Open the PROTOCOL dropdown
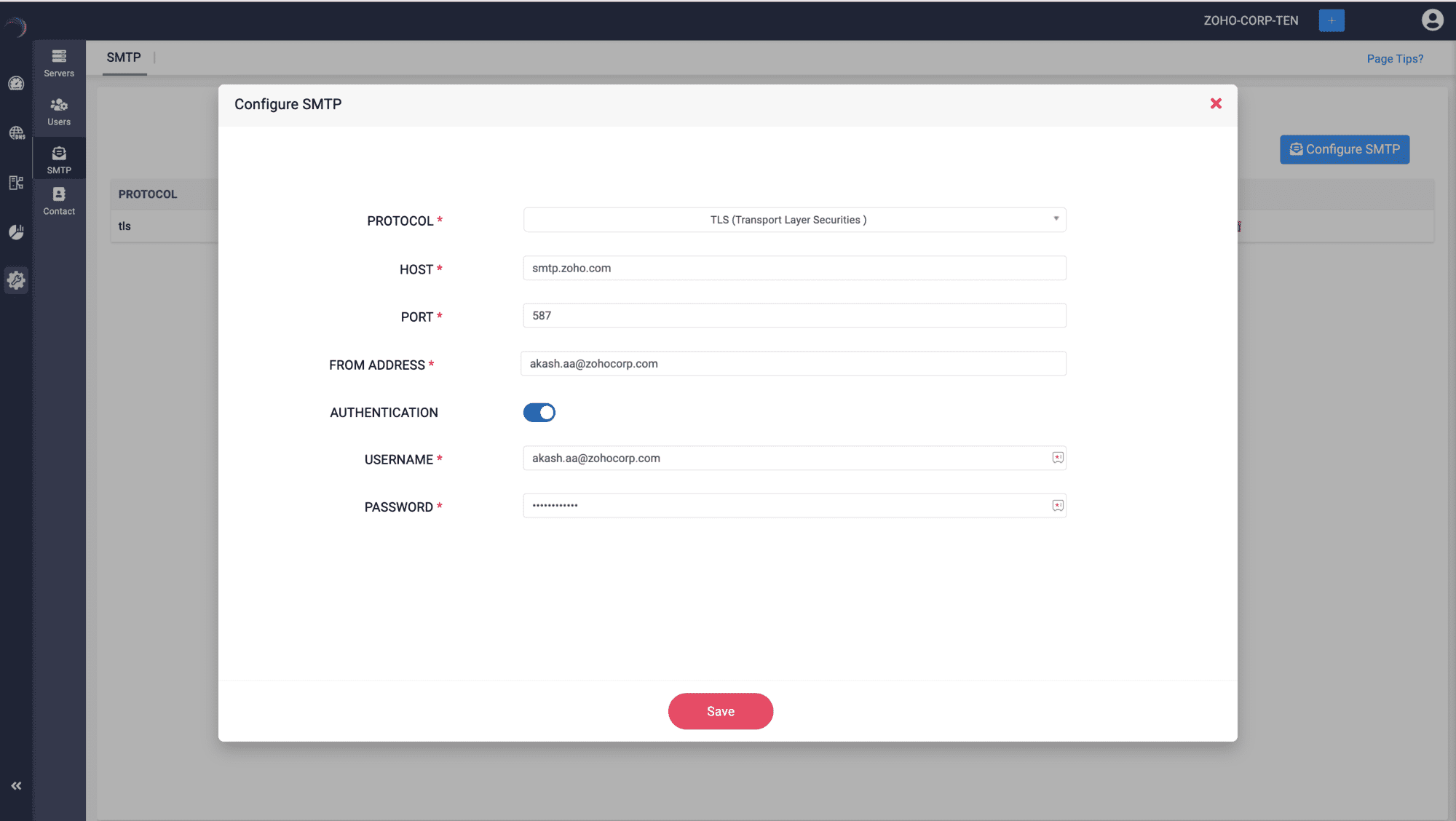 (x=794, y=220)
